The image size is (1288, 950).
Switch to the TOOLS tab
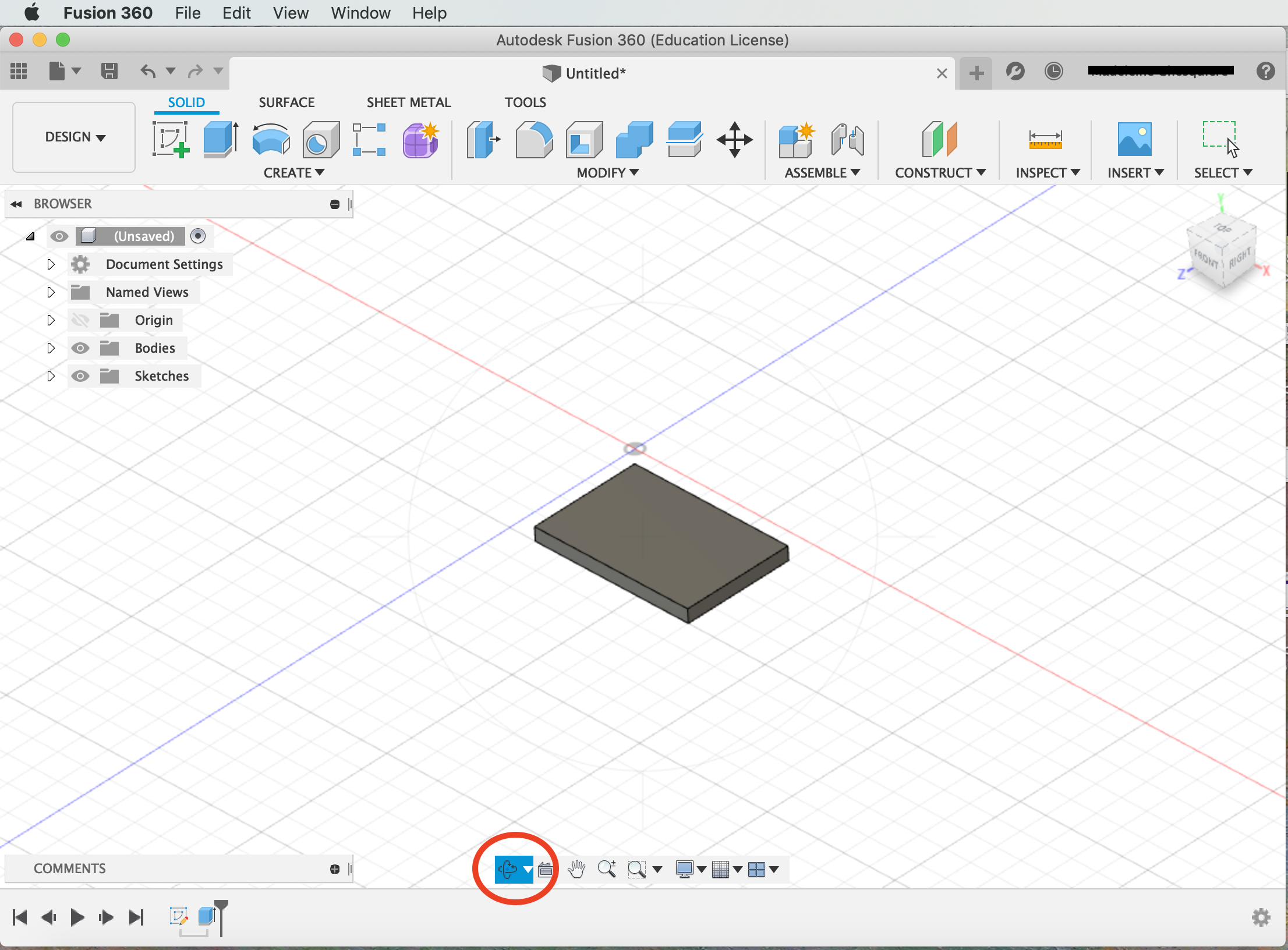tap(525, 102)
